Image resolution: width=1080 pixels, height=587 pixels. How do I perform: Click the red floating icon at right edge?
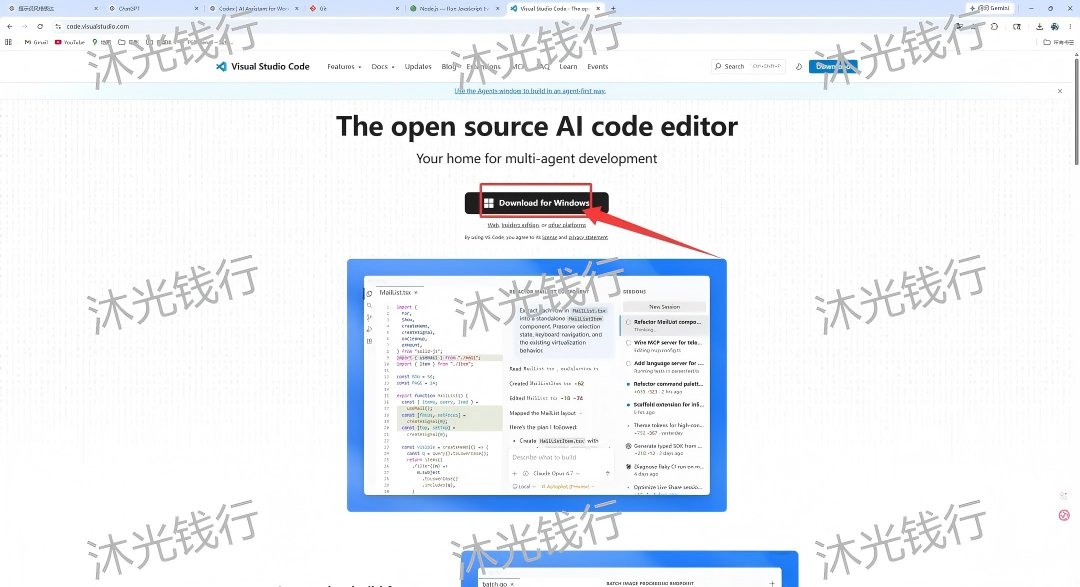pos(1064,515)
